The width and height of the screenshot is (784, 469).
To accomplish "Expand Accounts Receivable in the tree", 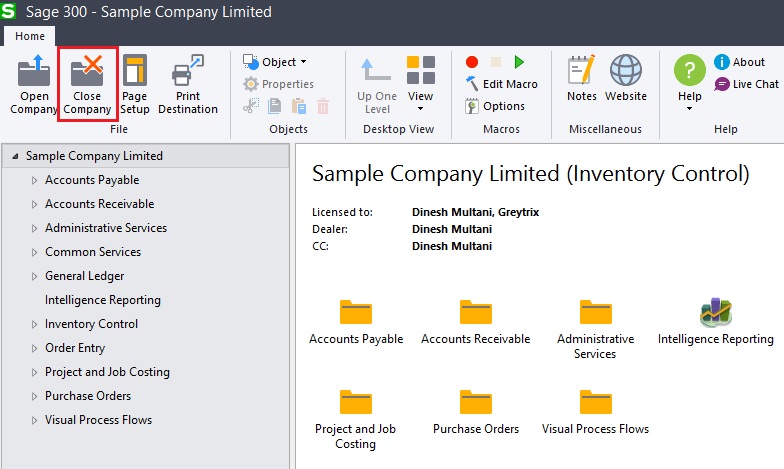I will [34, 204].
